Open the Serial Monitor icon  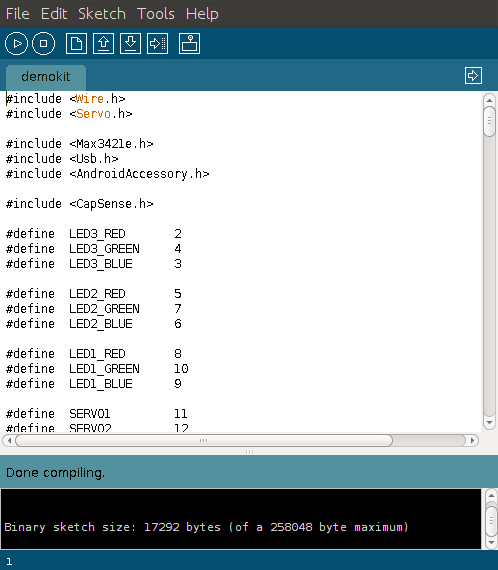tap(189, 44)
